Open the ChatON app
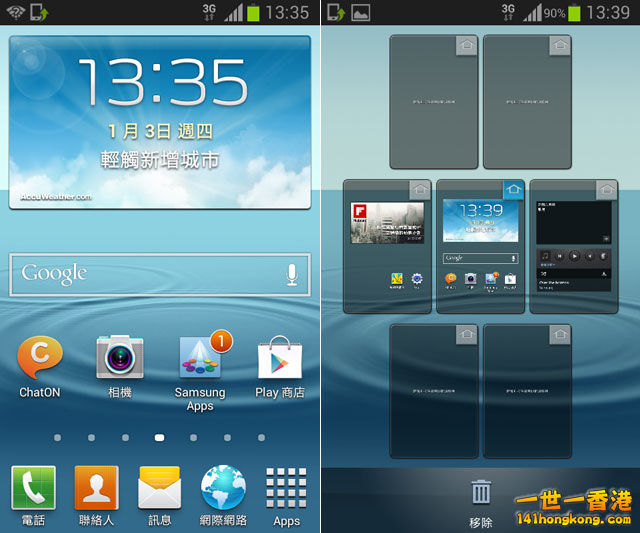Image resolution: width=640 pixels, height=533 pixels. [40, 360]
